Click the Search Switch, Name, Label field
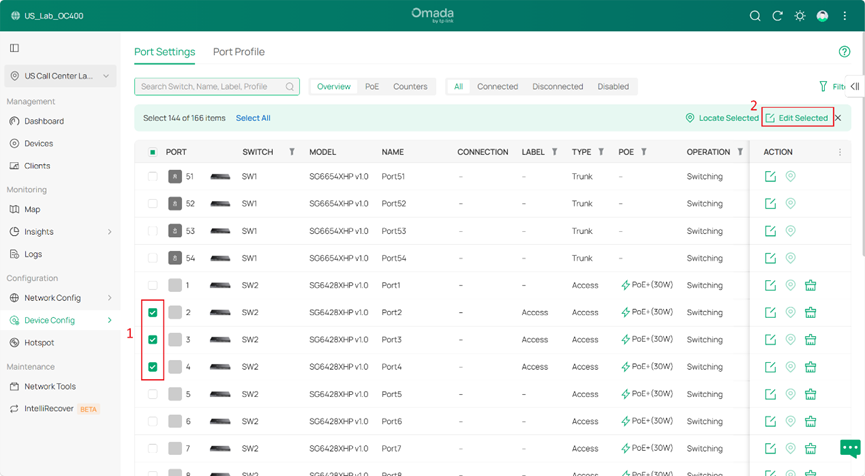 point(217,87)
